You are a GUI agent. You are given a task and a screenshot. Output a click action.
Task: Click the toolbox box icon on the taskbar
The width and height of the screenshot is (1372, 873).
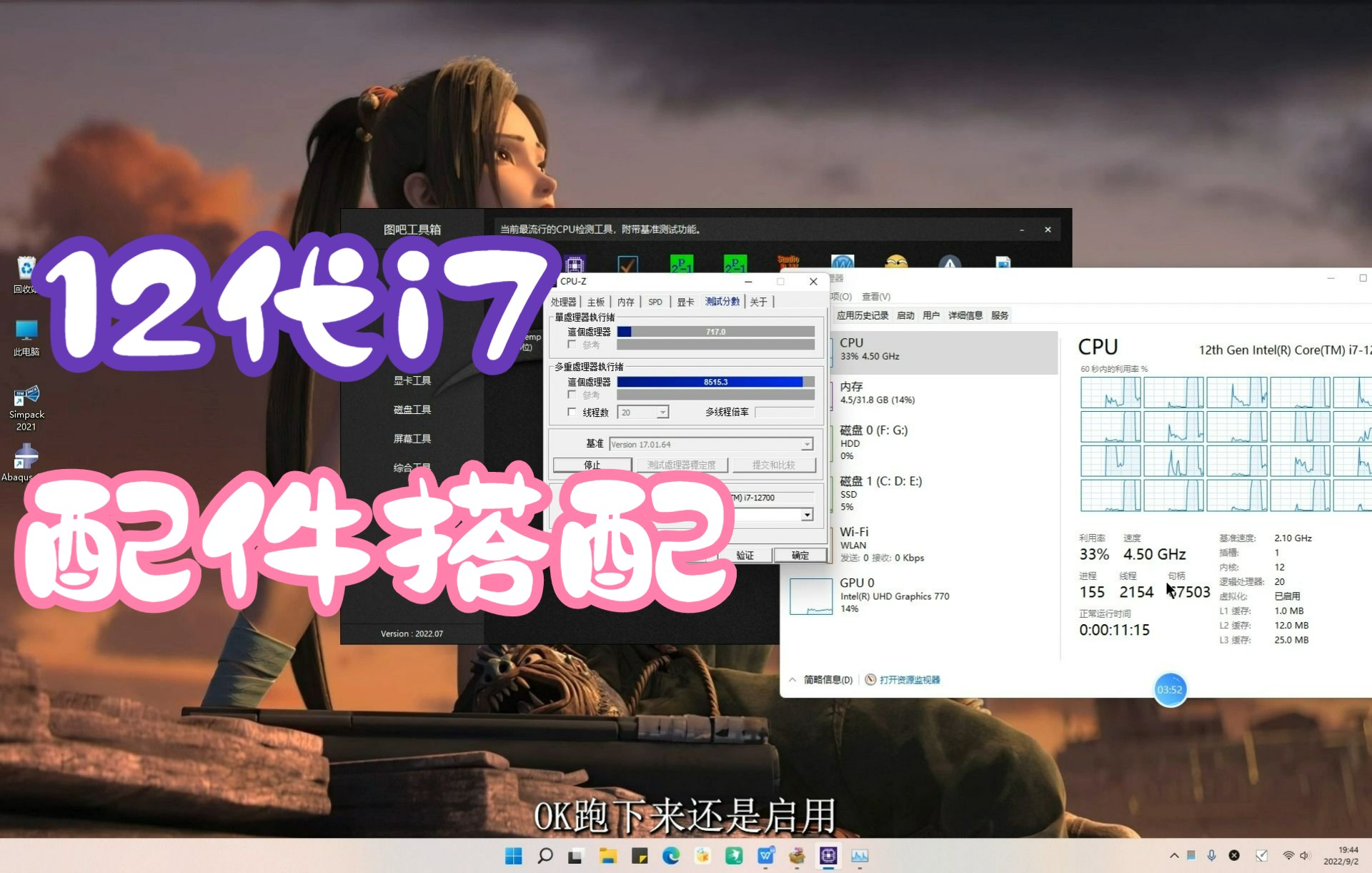point(797,856)
